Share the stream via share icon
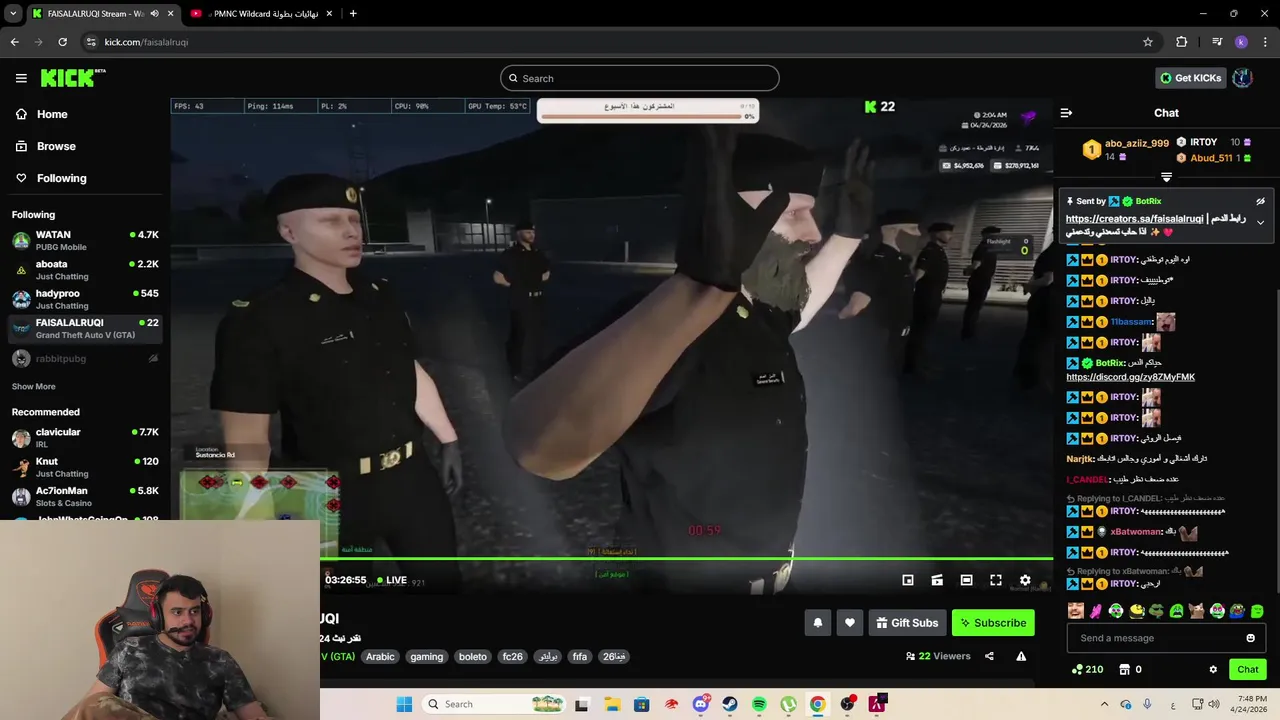The height and width of the screenshot is (720, 1280). point(989,656)
